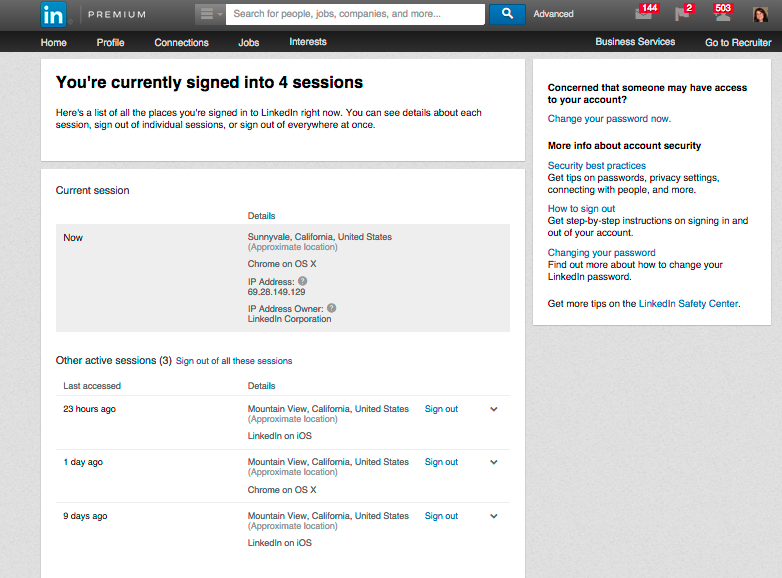
Task: Expand the 23 hours ago session details
Action: pos(493,409)
